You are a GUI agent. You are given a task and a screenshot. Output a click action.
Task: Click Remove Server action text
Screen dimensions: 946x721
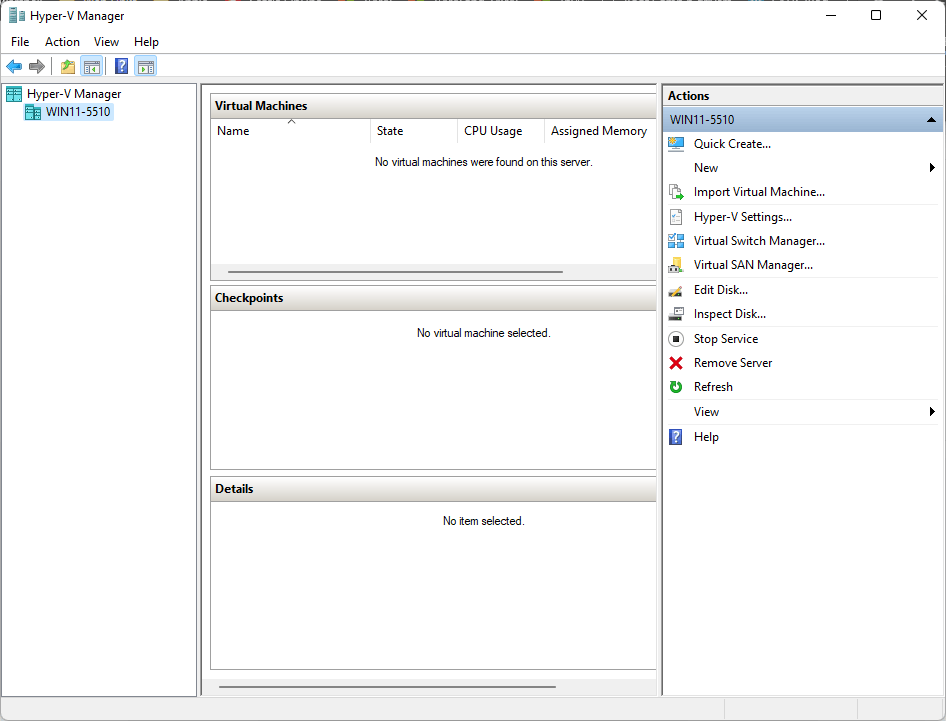pos(732,363)
